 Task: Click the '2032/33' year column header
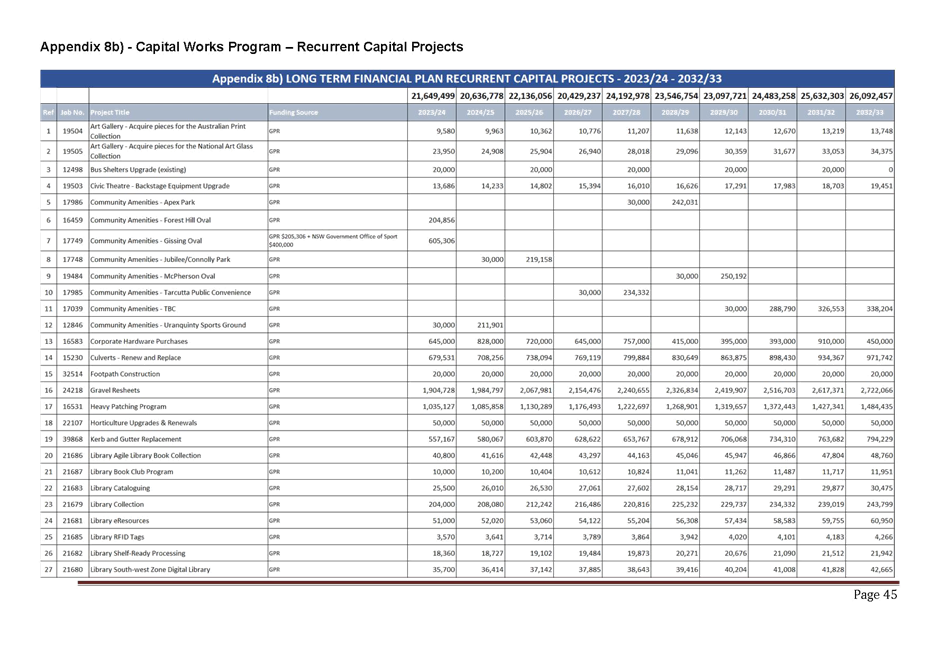pos(869,112)
